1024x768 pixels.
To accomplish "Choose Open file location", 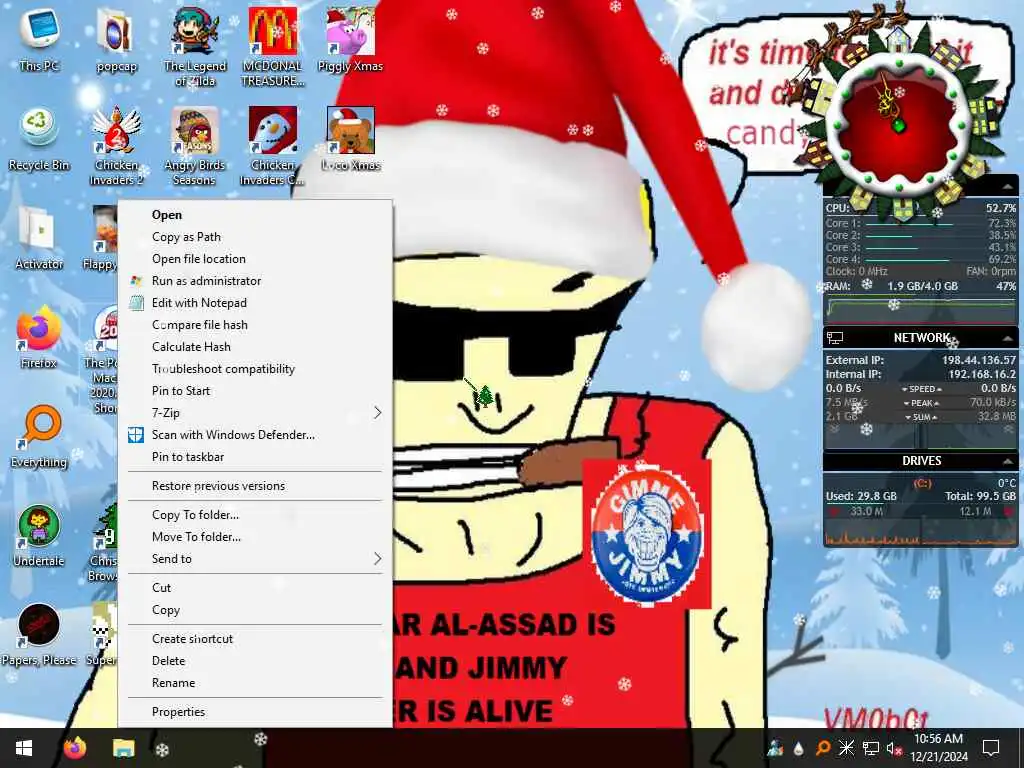I will click(255, 259).
